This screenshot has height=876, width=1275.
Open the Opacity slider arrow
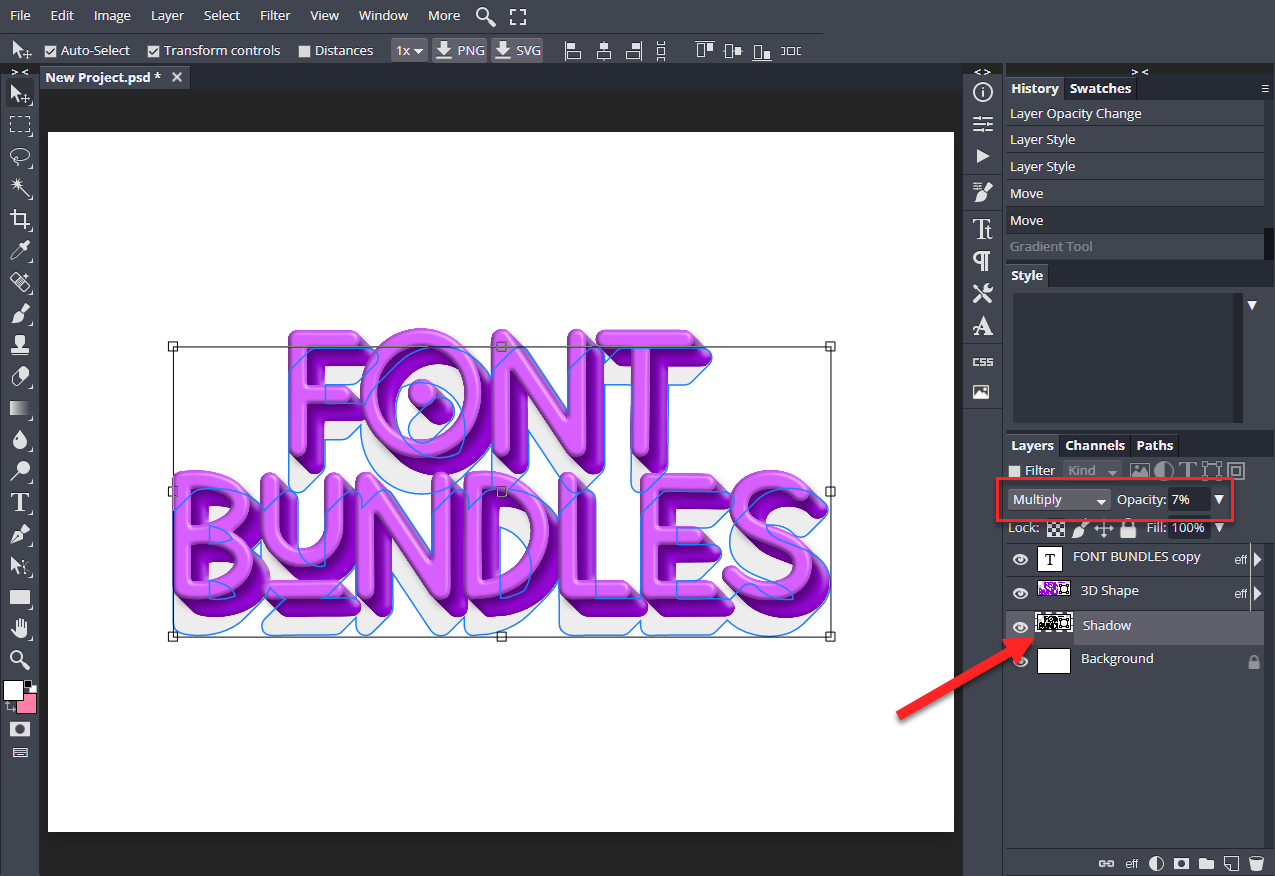point(1219,499)
